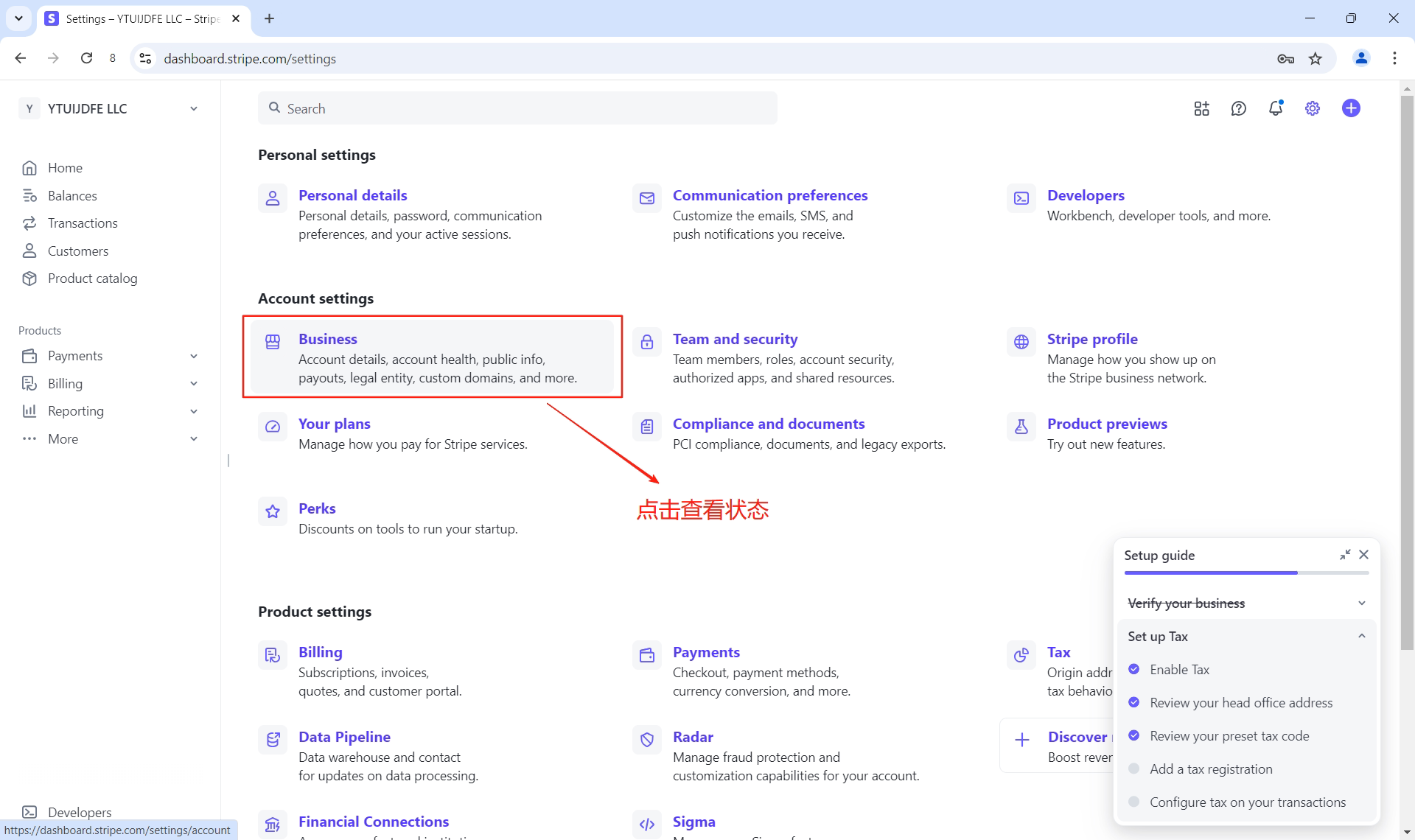Click the Stripe profile globe icon
1415x840 pixels.
(1021, 341)
